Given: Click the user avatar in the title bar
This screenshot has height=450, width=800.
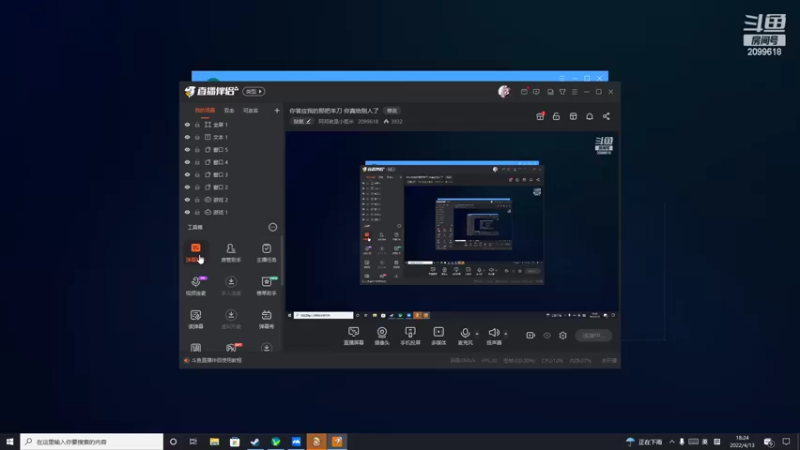Looking at the screenshot, I should point(504,91).
